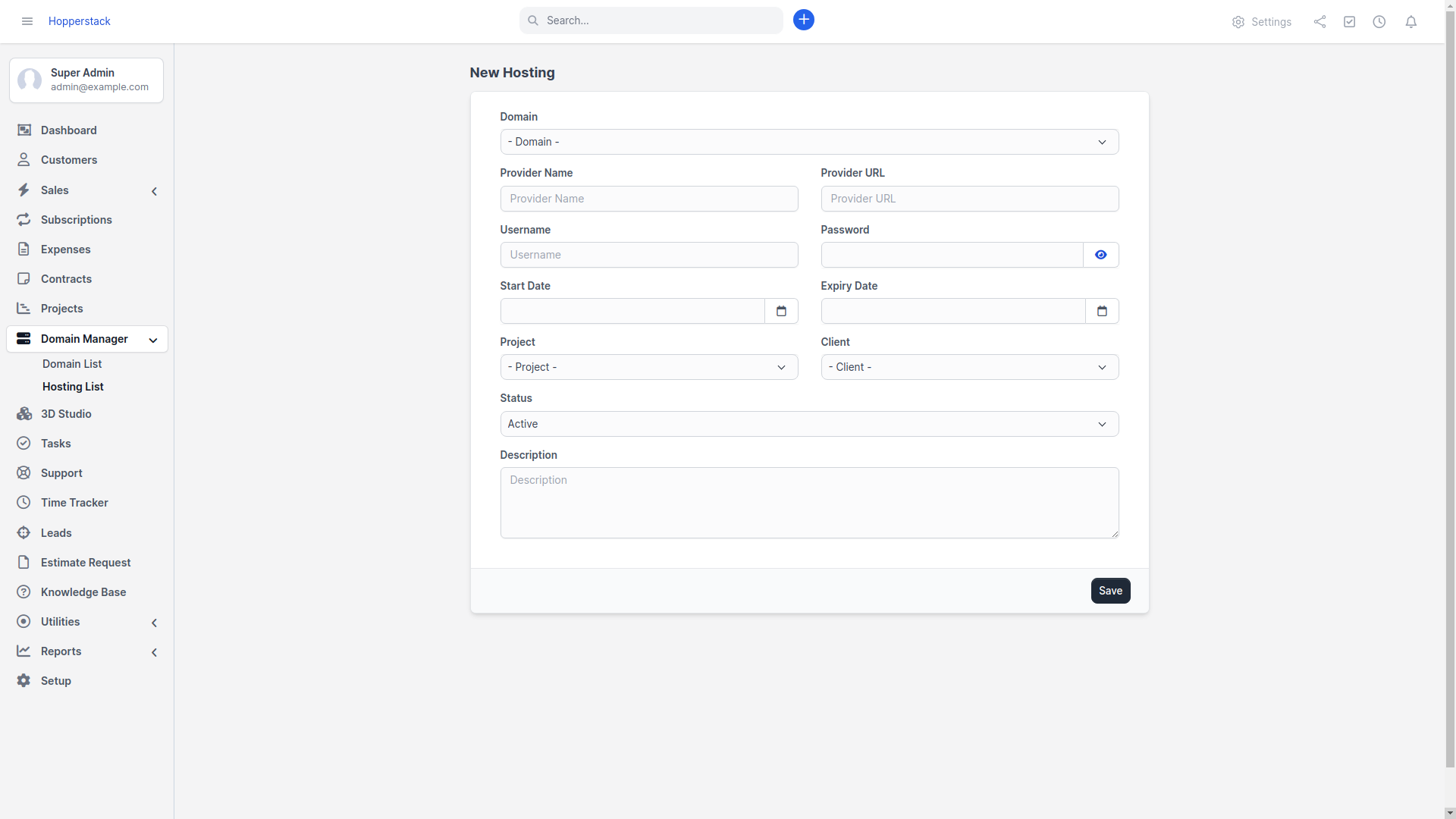This screenshot has height=819, width=1456.
Task: Open the Time Tracker section
Action: (73, 502)
